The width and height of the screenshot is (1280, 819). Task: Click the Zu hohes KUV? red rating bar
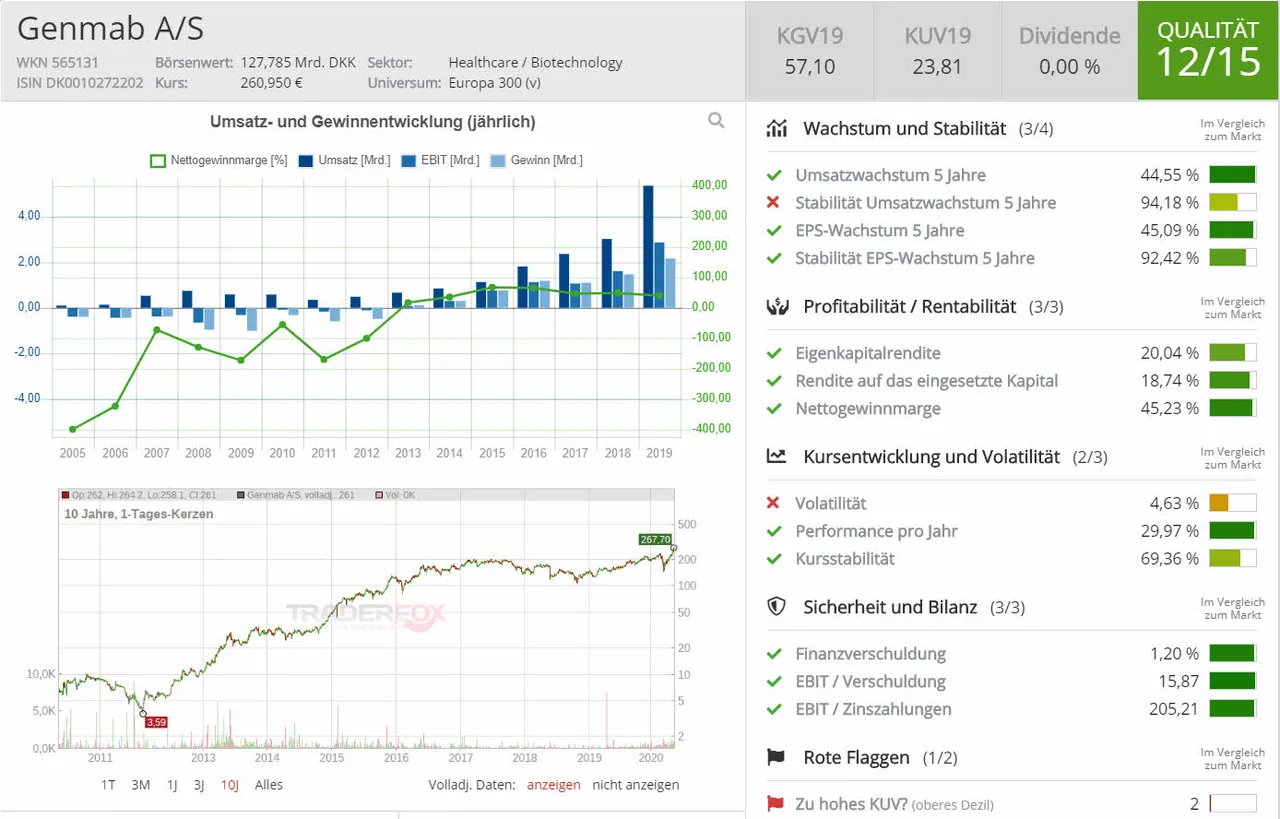(x=1232, y=804)
